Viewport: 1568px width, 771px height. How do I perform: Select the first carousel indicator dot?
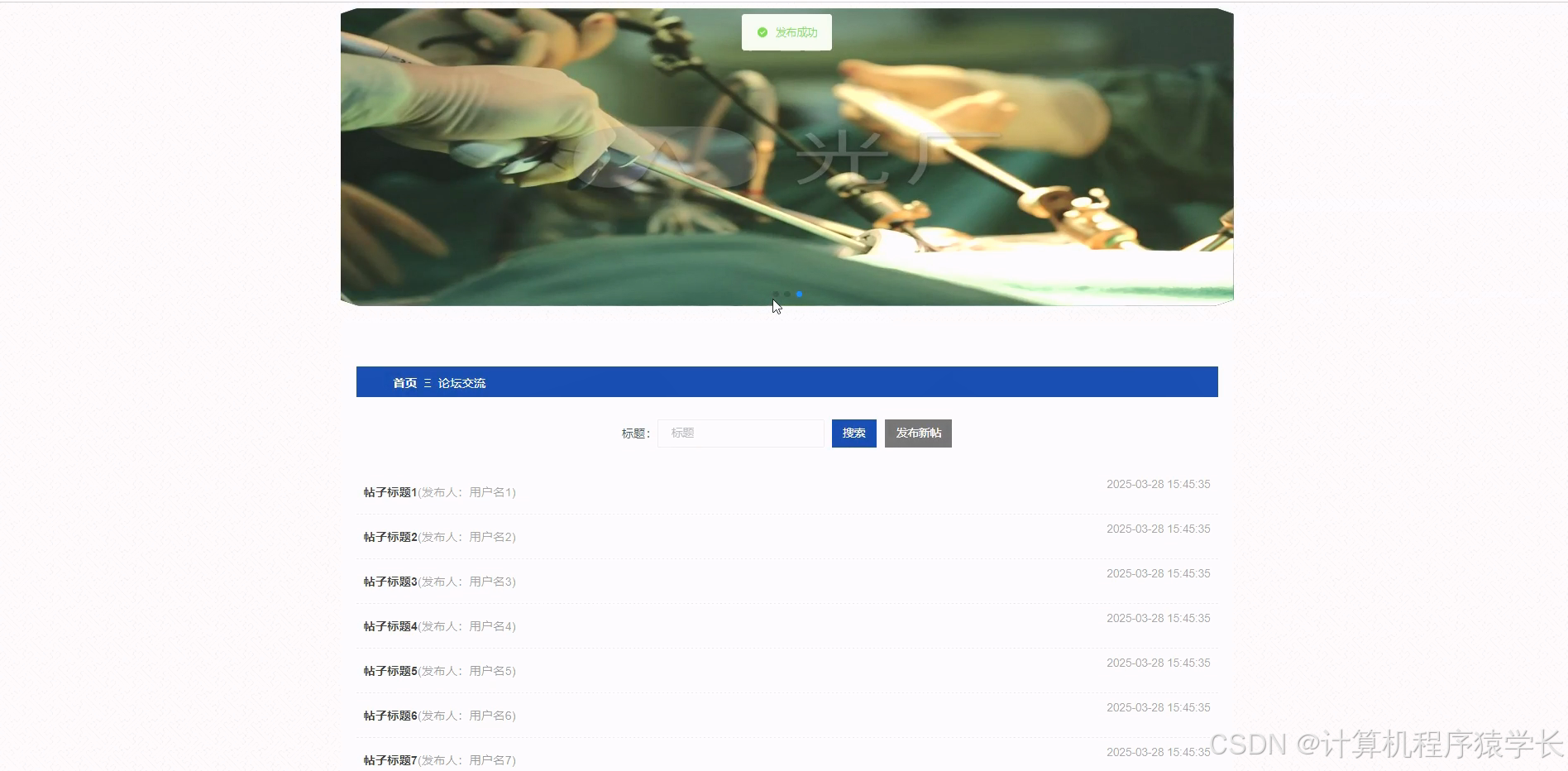click(x=776, y=294)
